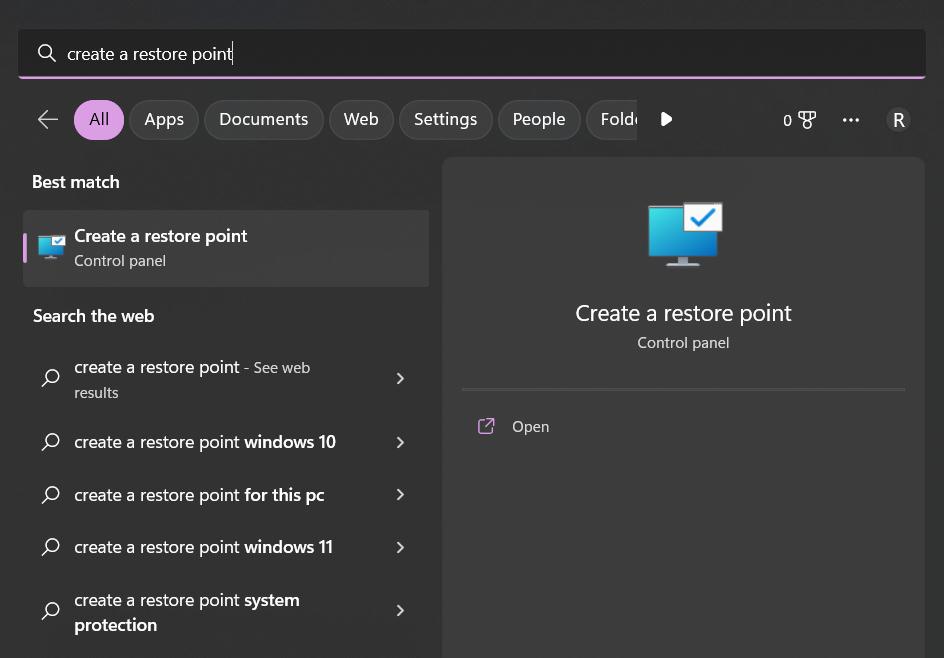The width and height of the screenshot is (944, 658).
Task: Open the R user account avatar
Action: 898,120
